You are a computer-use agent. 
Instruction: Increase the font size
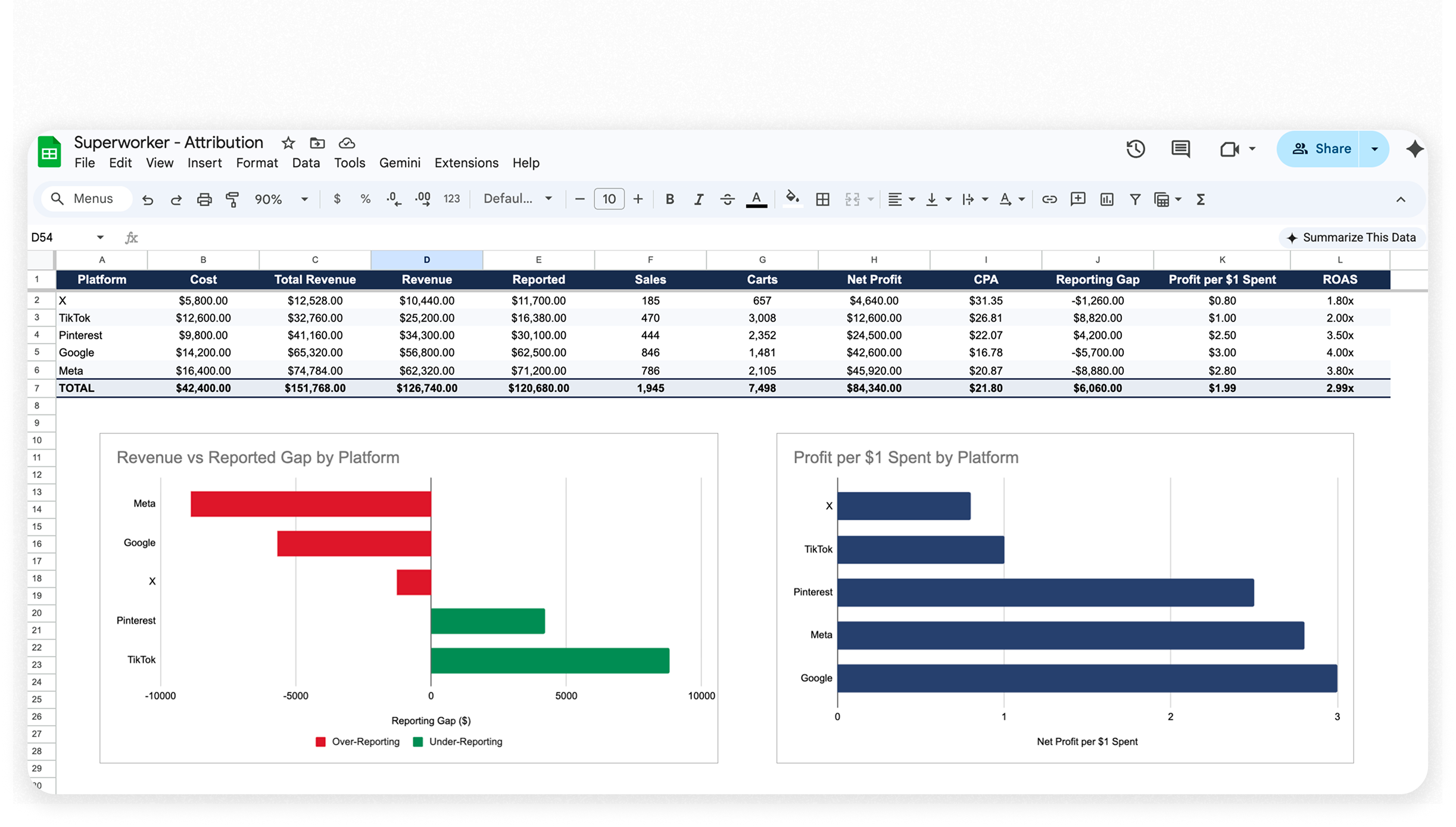[638, 199]
